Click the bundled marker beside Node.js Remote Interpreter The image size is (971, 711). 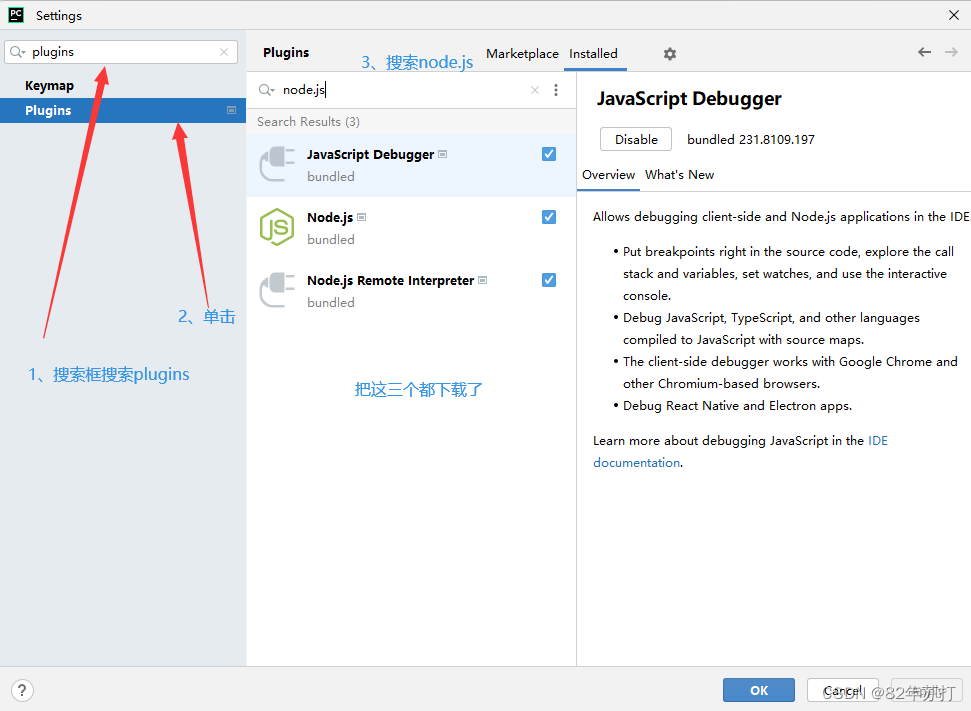(483, 281)
